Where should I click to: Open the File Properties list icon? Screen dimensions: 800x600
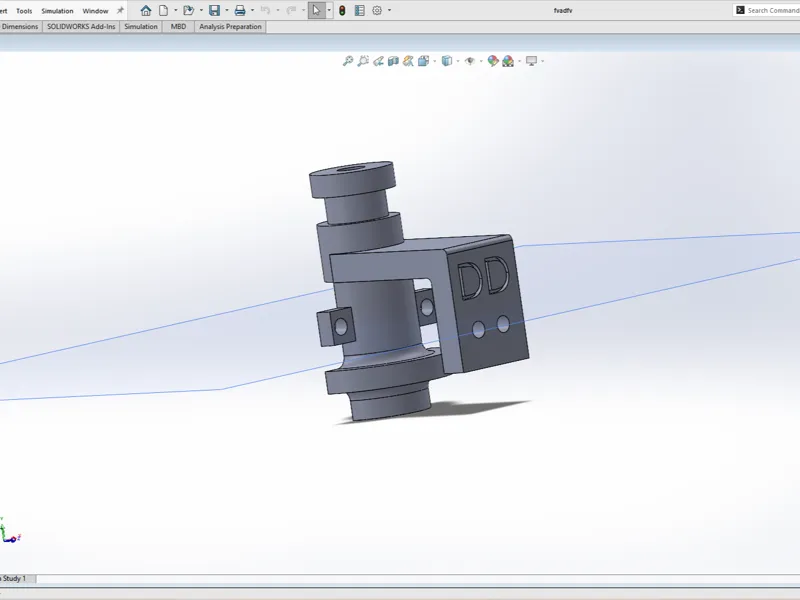(x=360, y=10)
